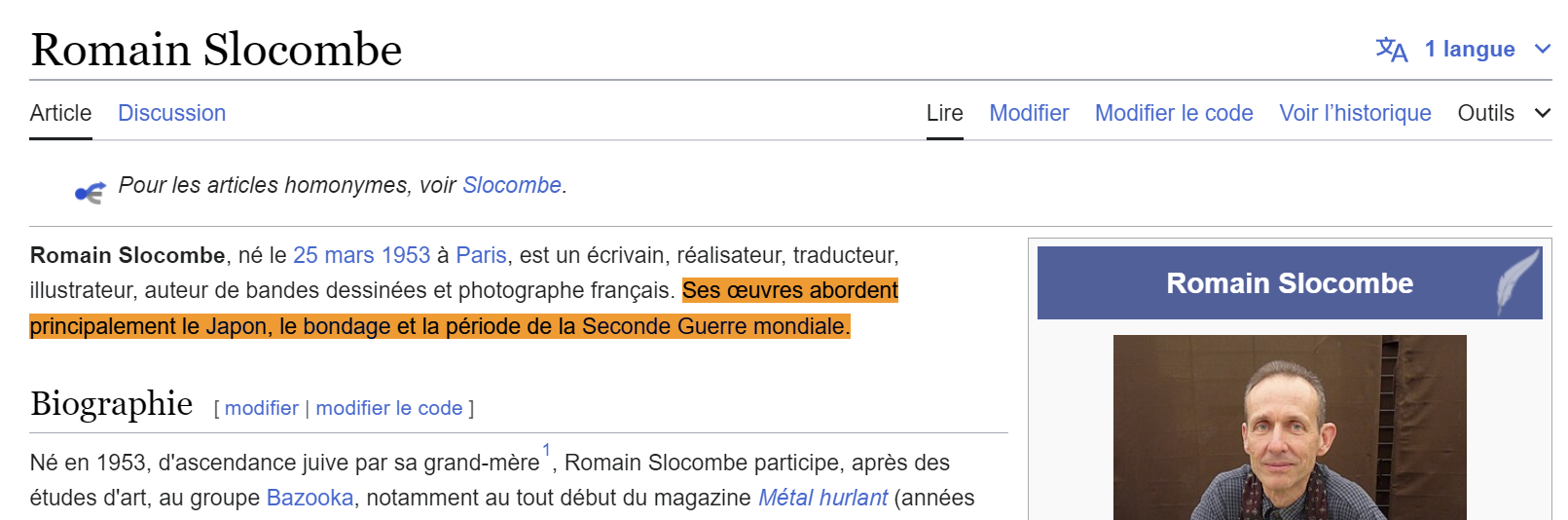Open the 1953 year link
Viewport: 1568px width, 520px height.
point(406,255)
